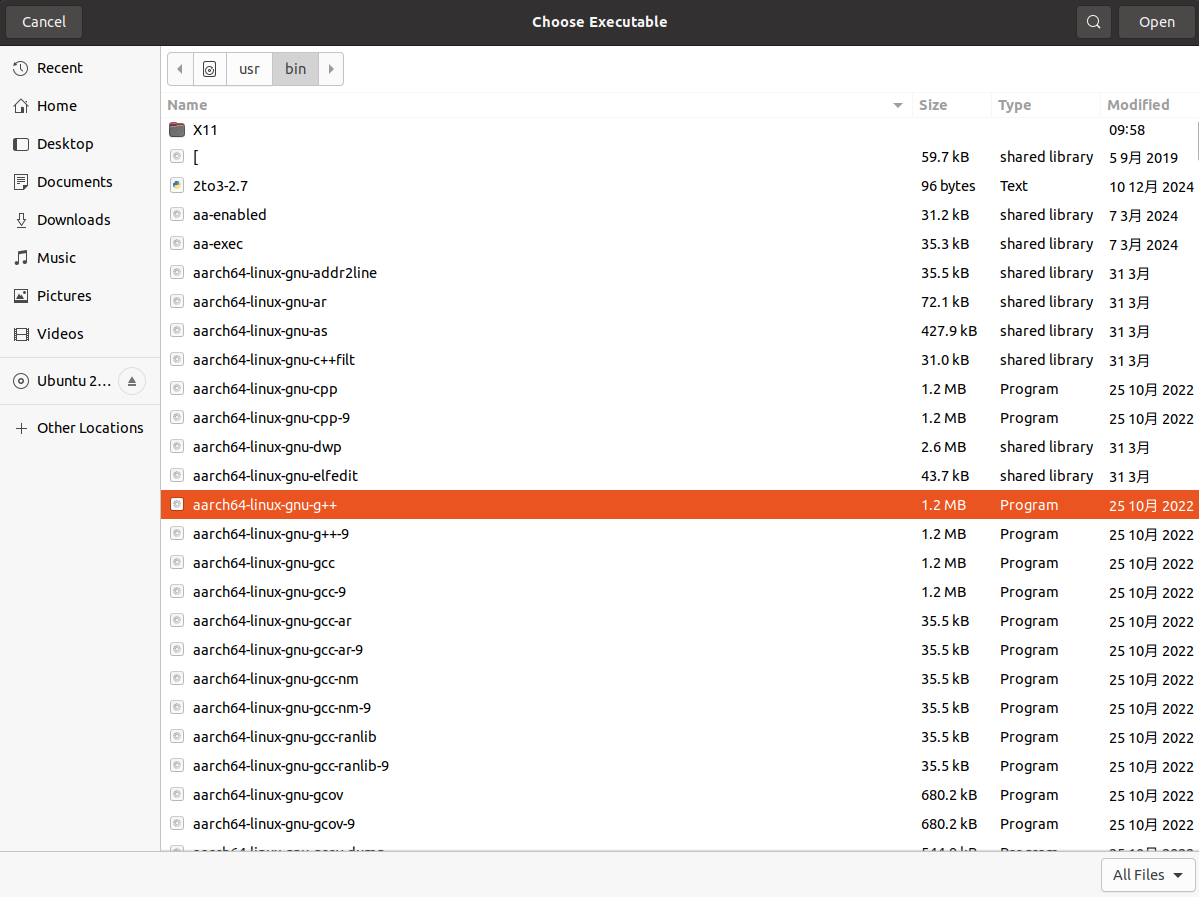Toggle sort order arrow in Name column

[x=898, y=106]
